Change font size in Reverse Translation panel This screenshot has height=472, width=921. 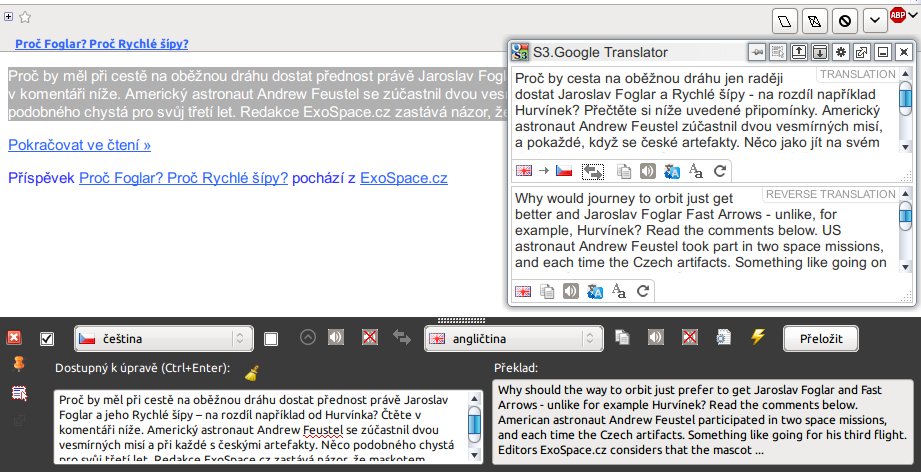619,291
